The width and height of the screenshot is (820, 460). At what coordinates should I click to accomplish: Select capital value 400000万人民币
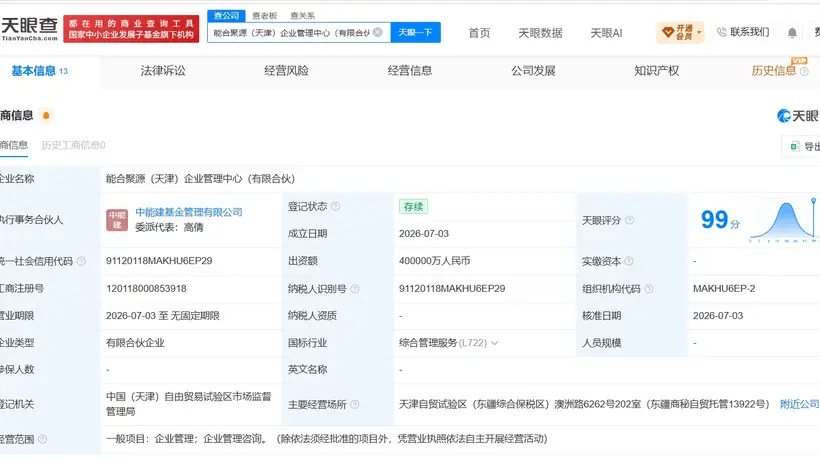point(434,261)
